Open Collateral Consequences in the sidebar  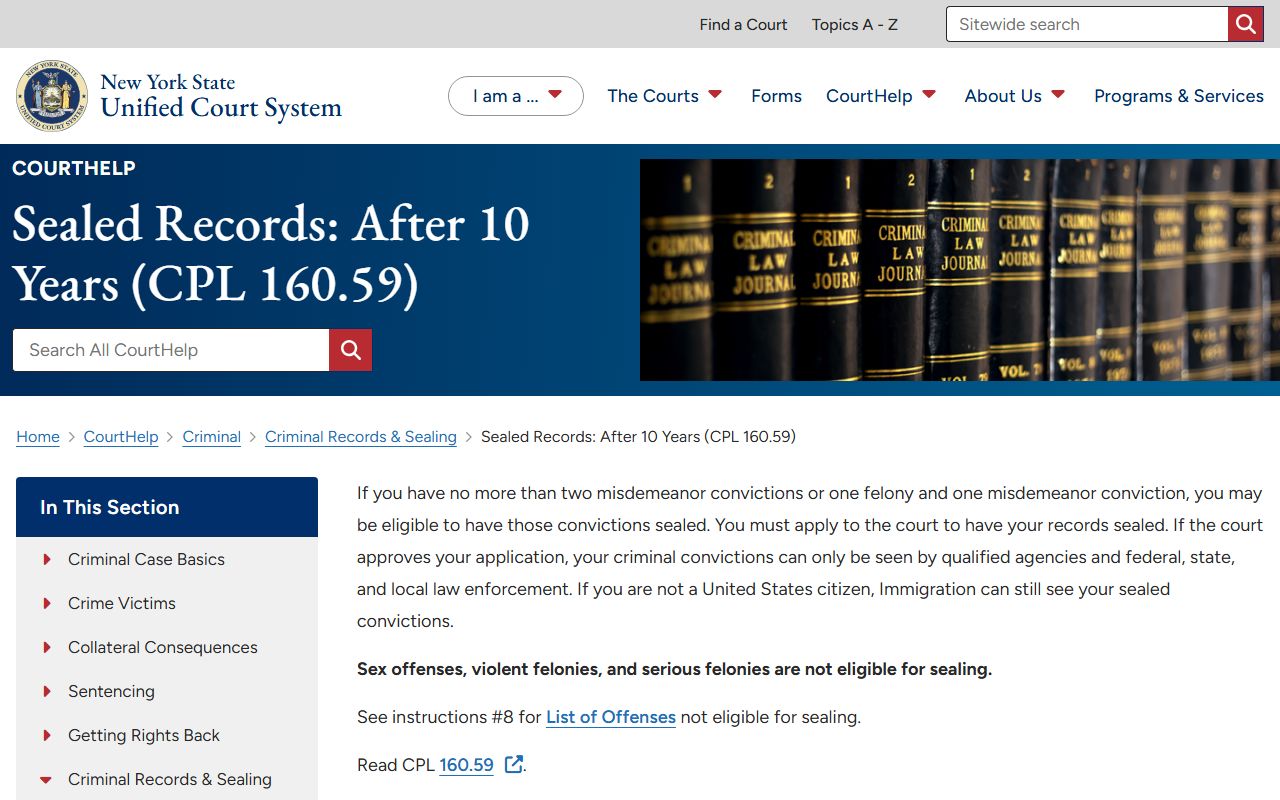(x=163, y=647)
